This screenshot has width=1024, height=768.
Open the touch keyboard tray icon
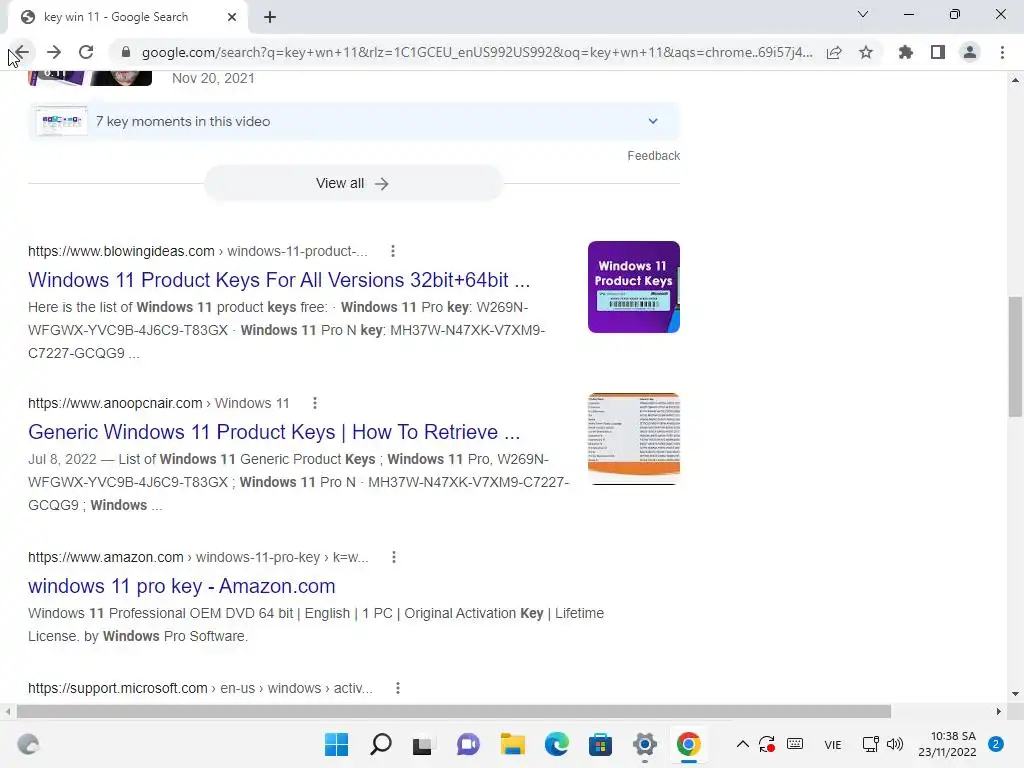[795, 744]
